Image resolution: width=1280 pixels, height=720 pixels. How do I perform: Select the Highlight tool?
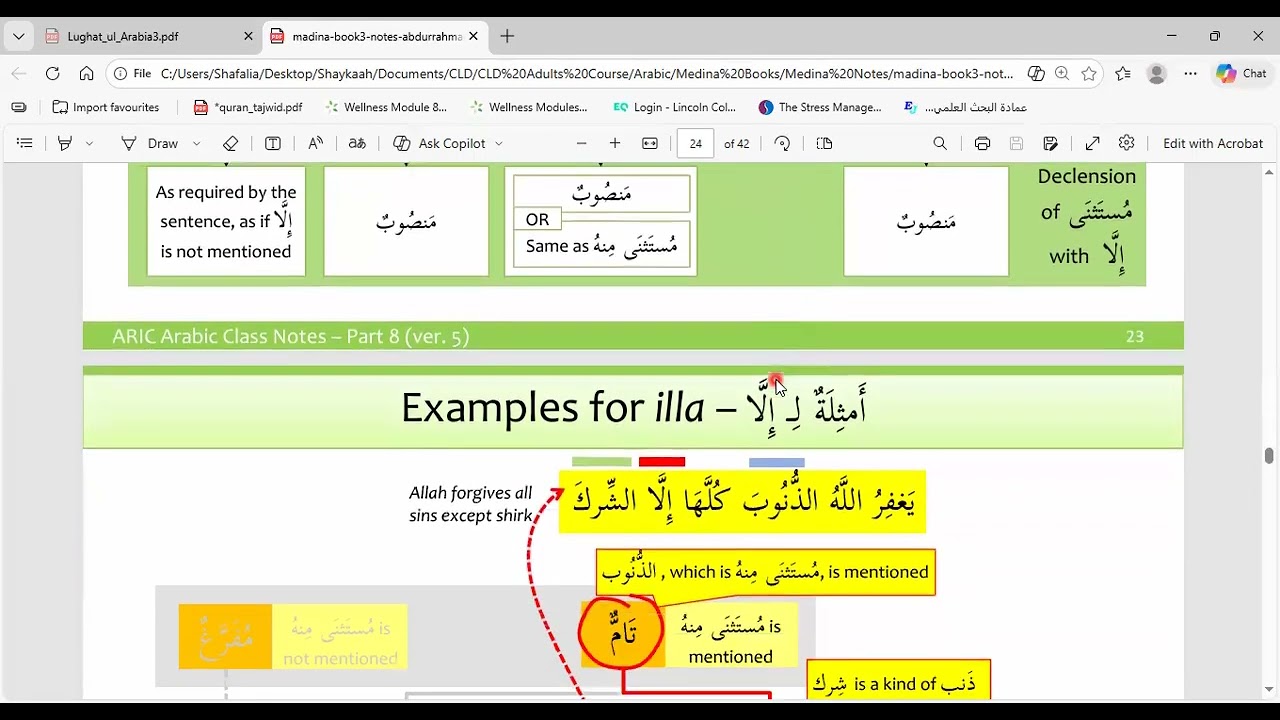point(65,143)
